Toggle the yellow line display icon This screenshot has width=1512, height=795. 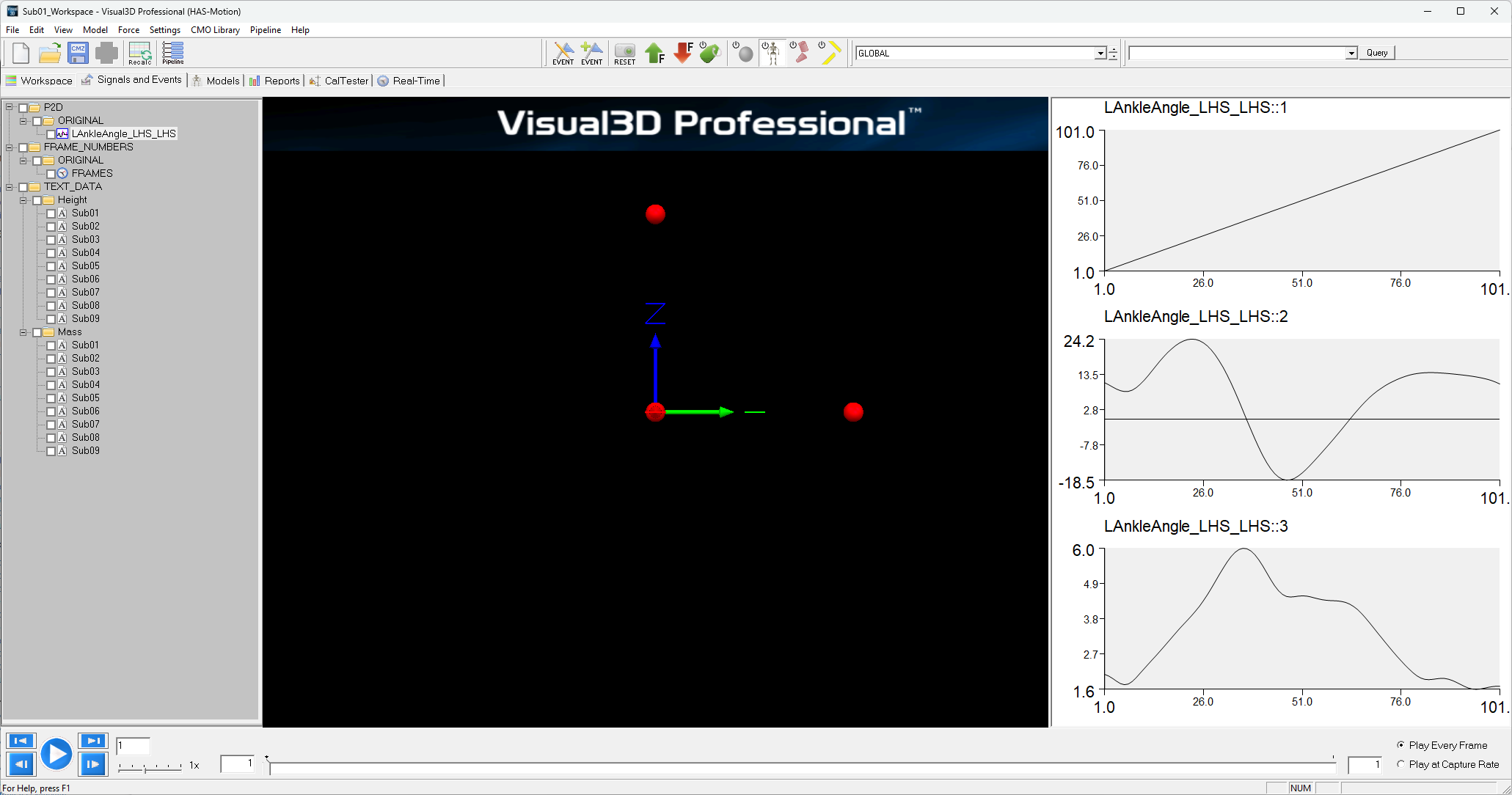click(829, 53)
